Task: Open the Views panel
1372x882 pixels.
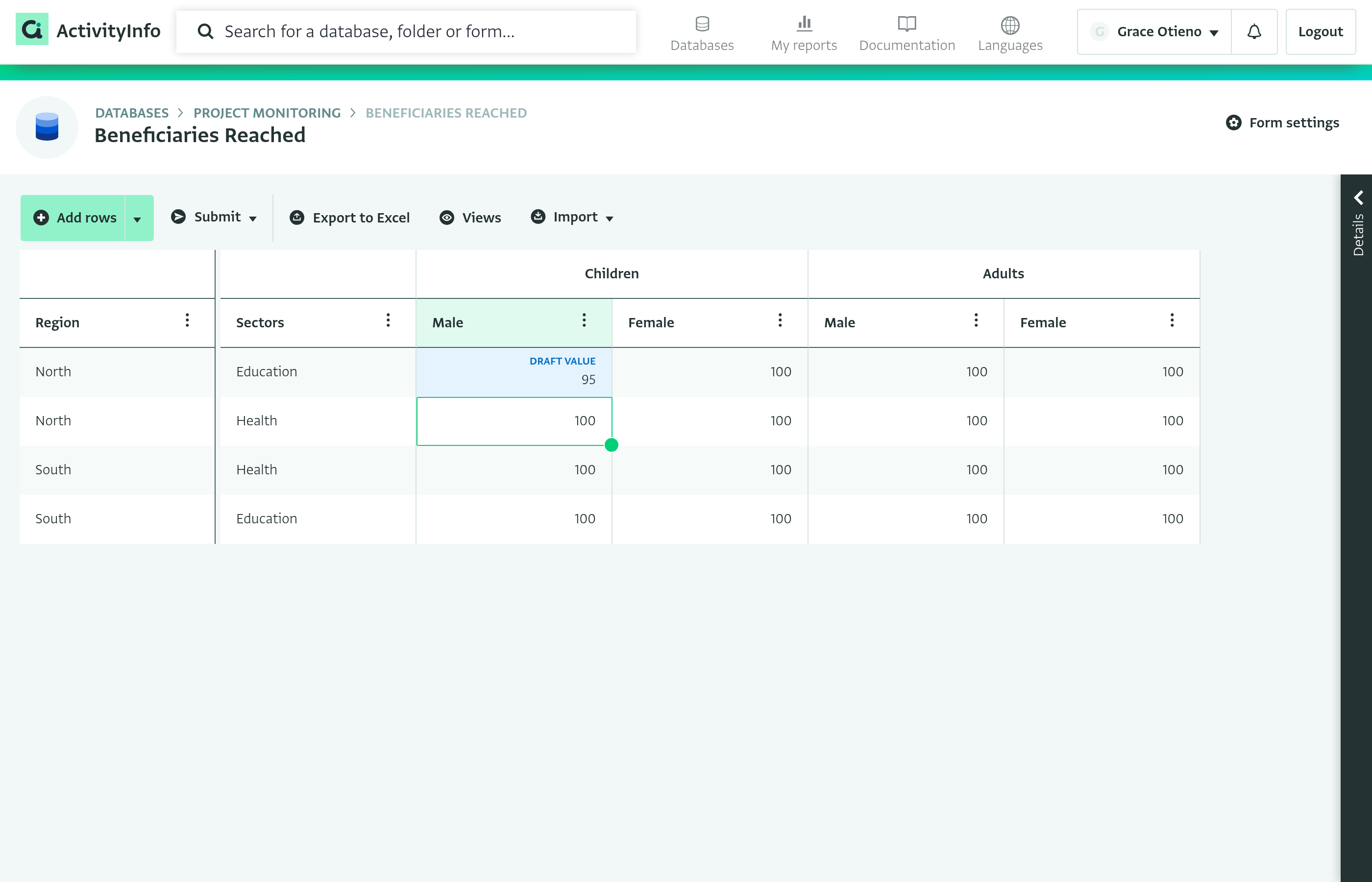Action: (x=471, y=218)
